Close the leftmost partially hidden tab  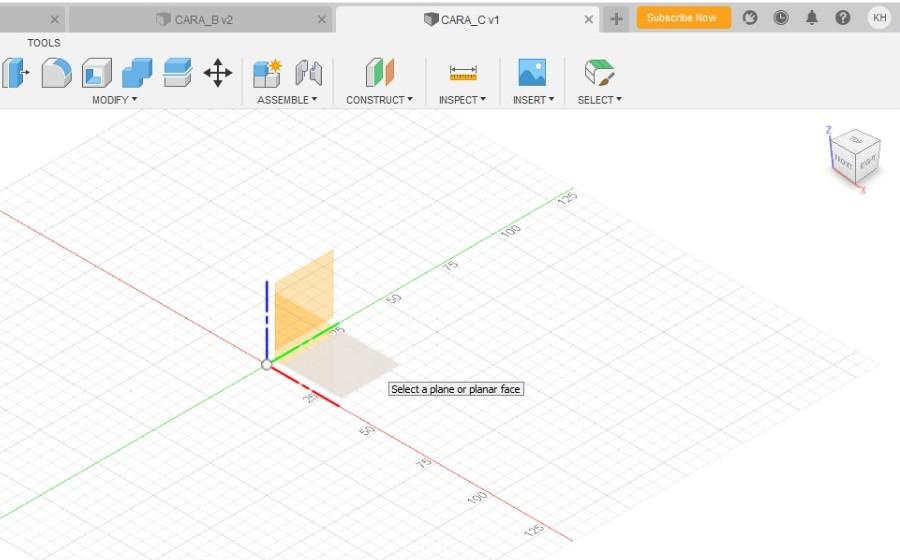(55, 20)
